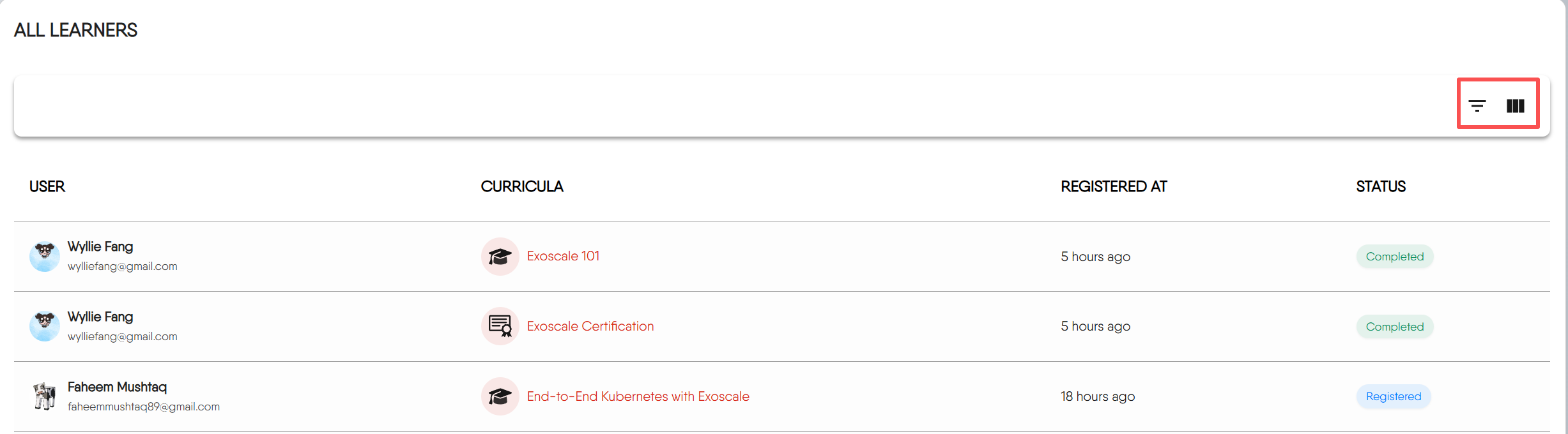Select the Faheem Mushtaq user name

coord(117,387)
